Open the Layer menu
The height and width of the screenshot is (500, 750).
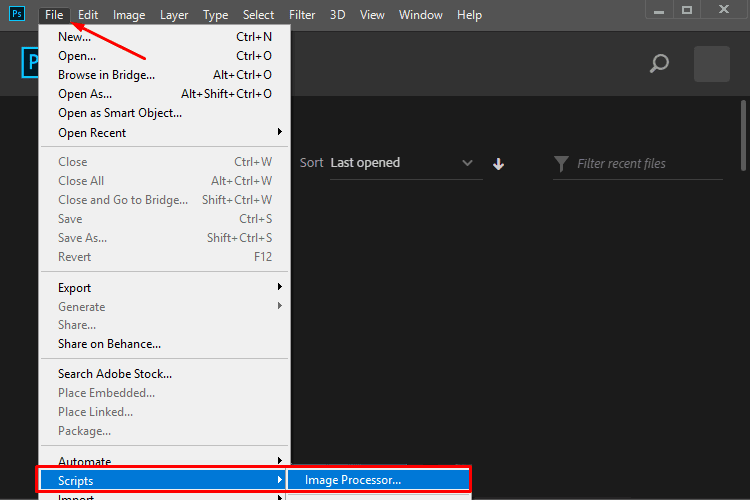[174, 15]
